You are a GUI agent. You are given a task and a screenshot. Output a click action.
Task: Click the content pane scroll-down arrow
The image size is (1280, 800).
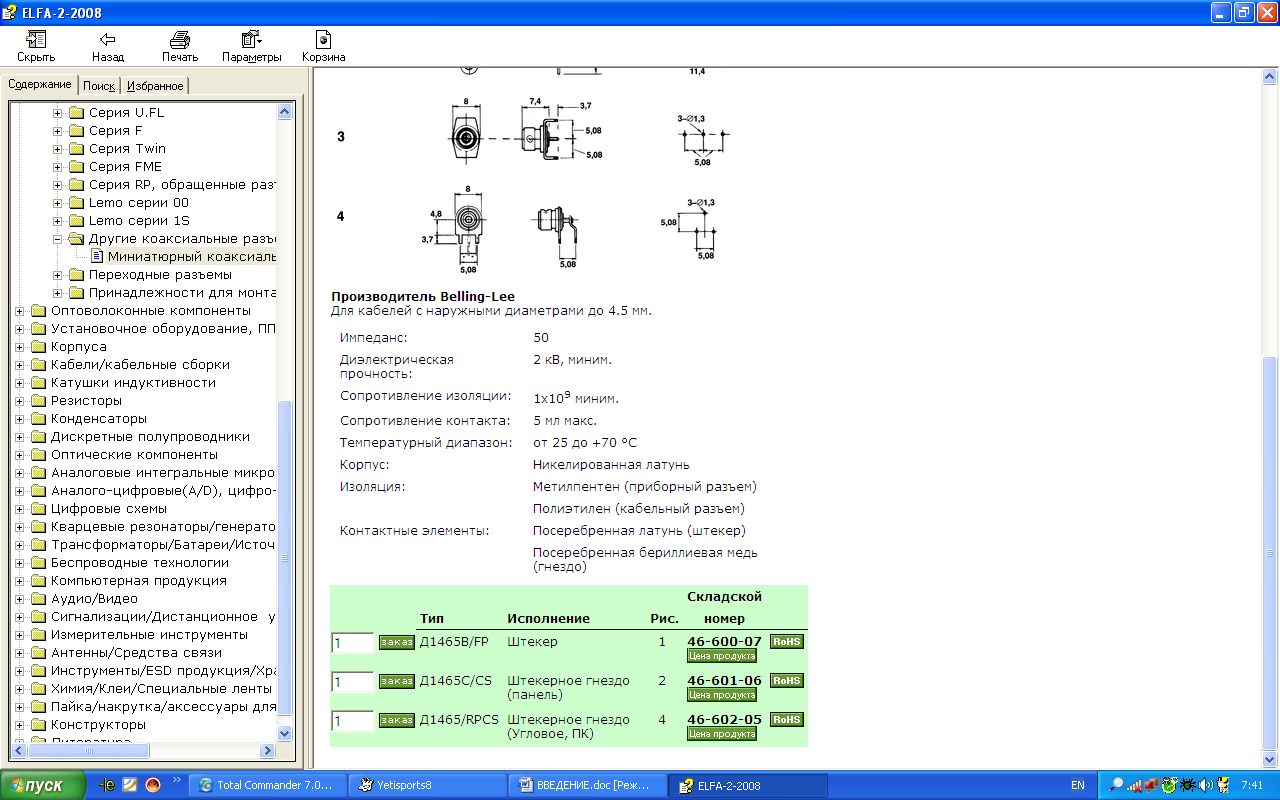click(x=1270, y=761)
